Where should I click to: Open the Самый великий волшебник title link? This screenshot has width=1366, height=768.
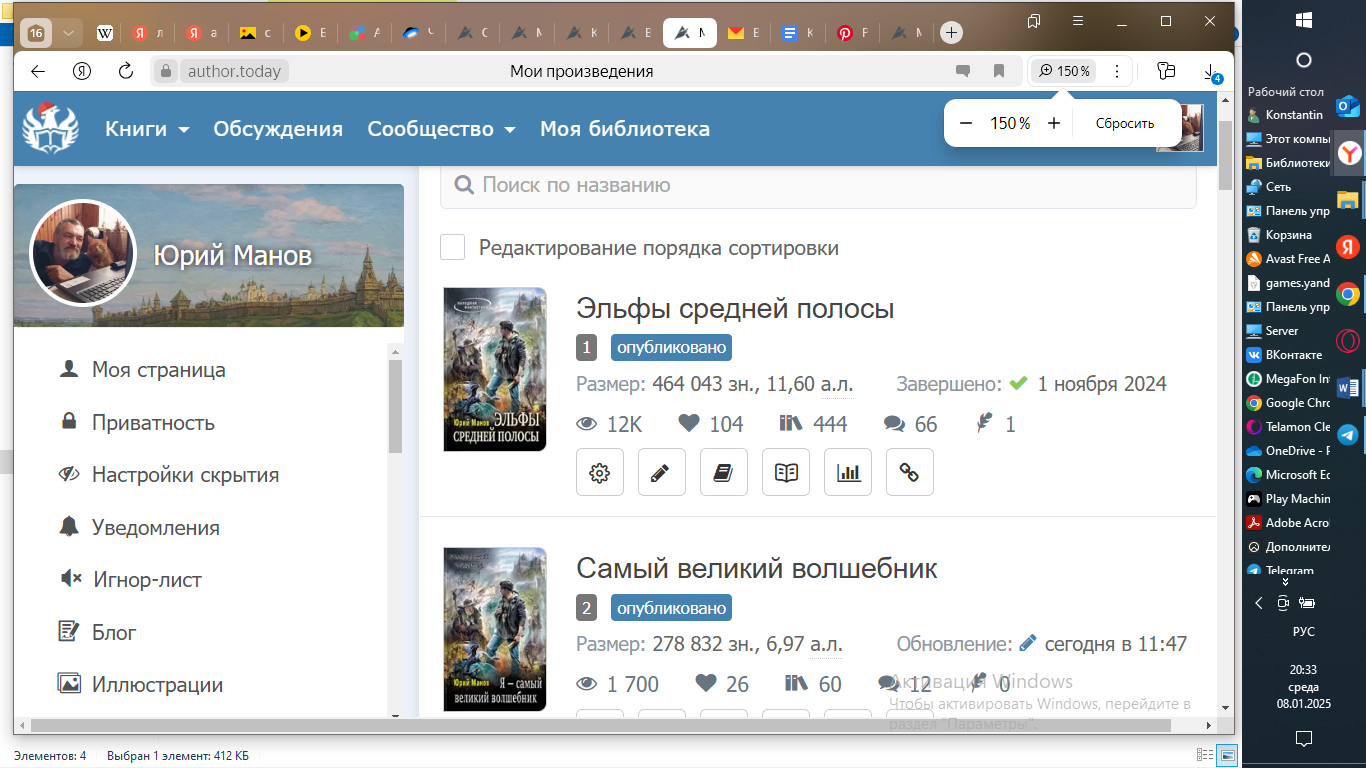757,568
